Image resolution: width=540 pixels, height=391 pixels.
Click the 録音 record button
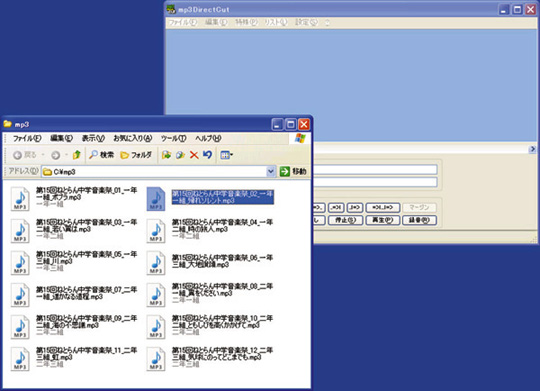point(419,220)
